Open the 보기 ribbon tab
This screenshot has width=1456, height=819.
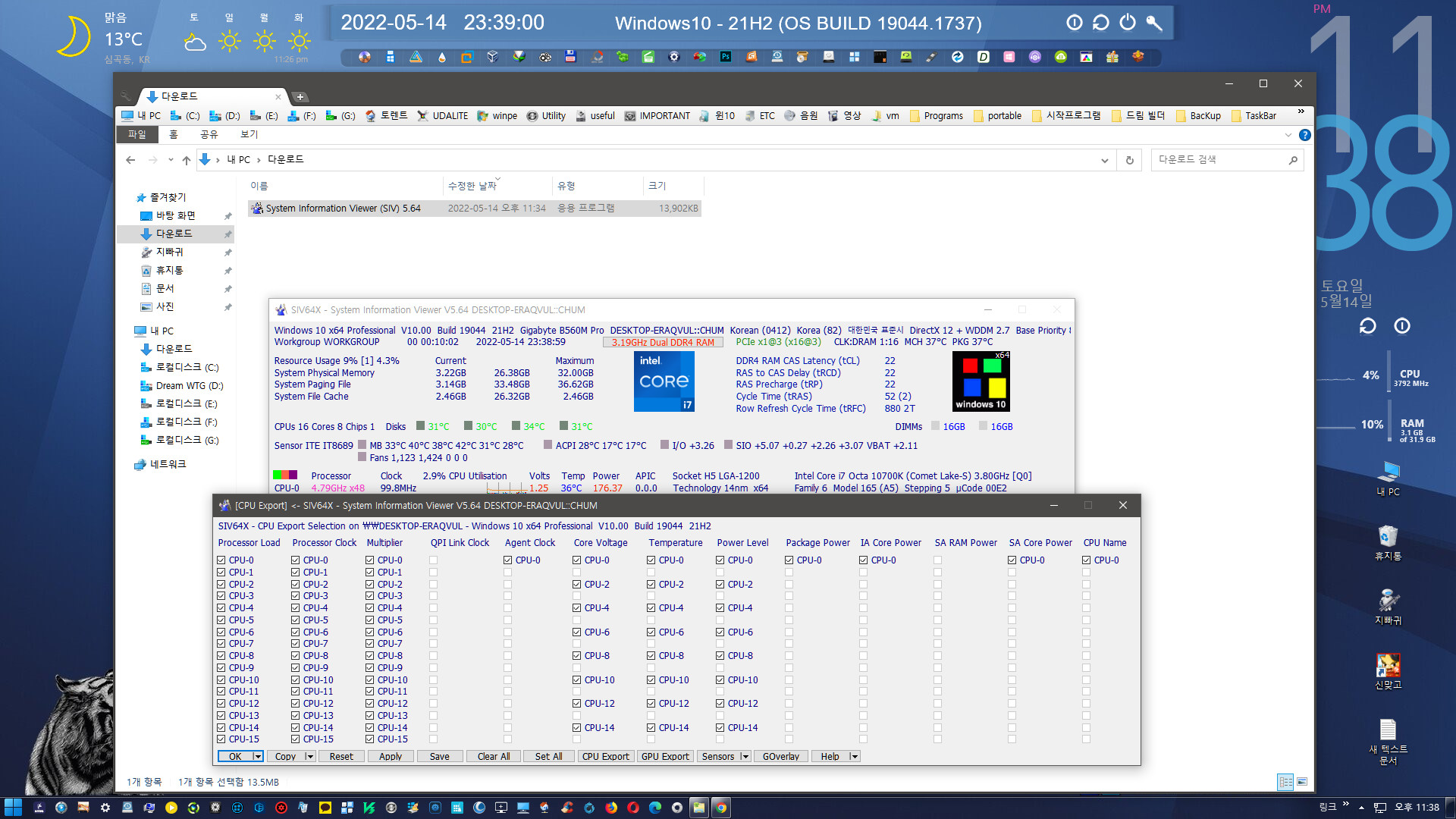[249, 134]
